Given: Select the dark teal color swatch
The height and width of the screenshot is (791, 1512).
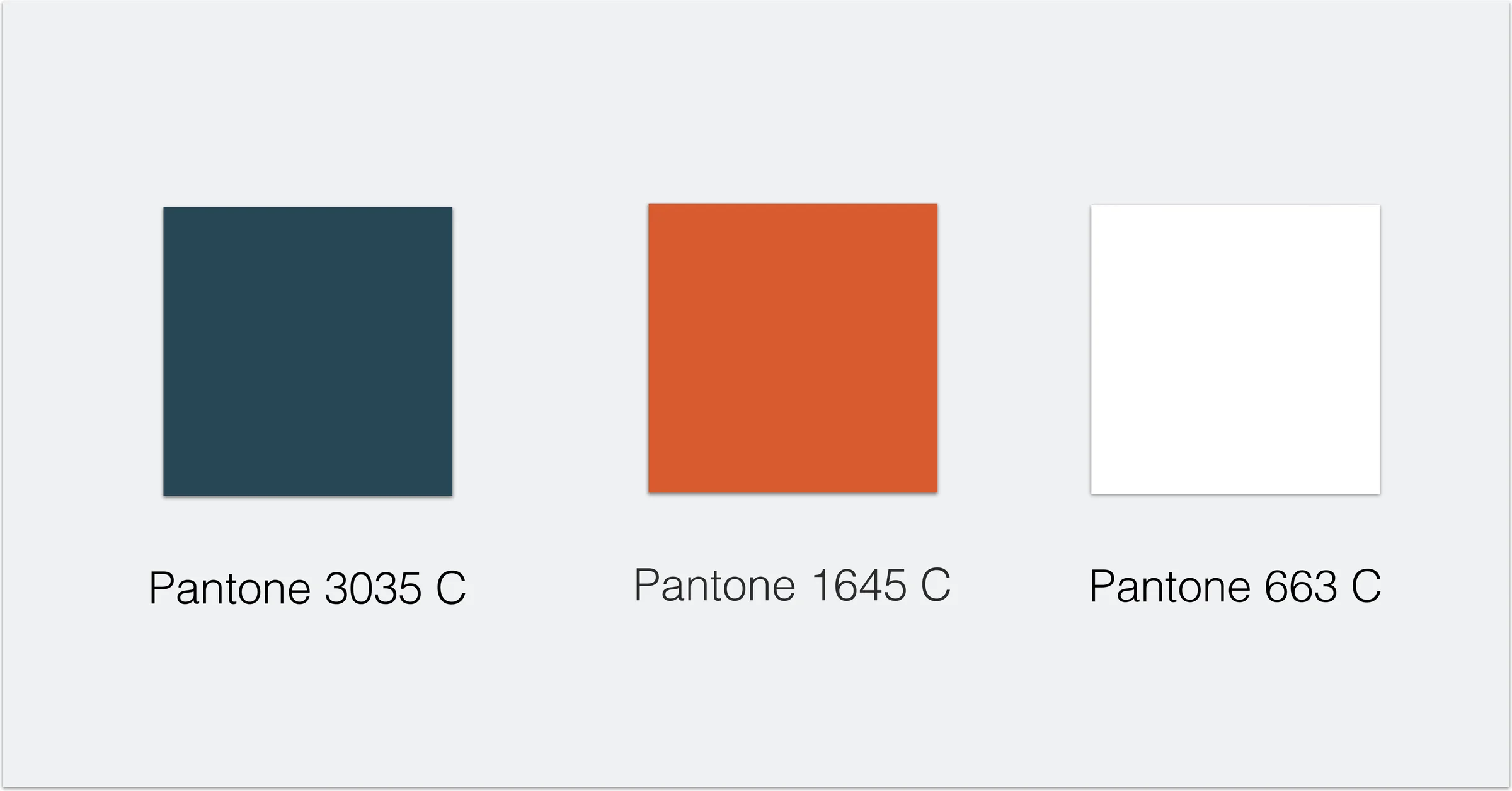Looking at the screenshot, I should [x=307, y=351].
